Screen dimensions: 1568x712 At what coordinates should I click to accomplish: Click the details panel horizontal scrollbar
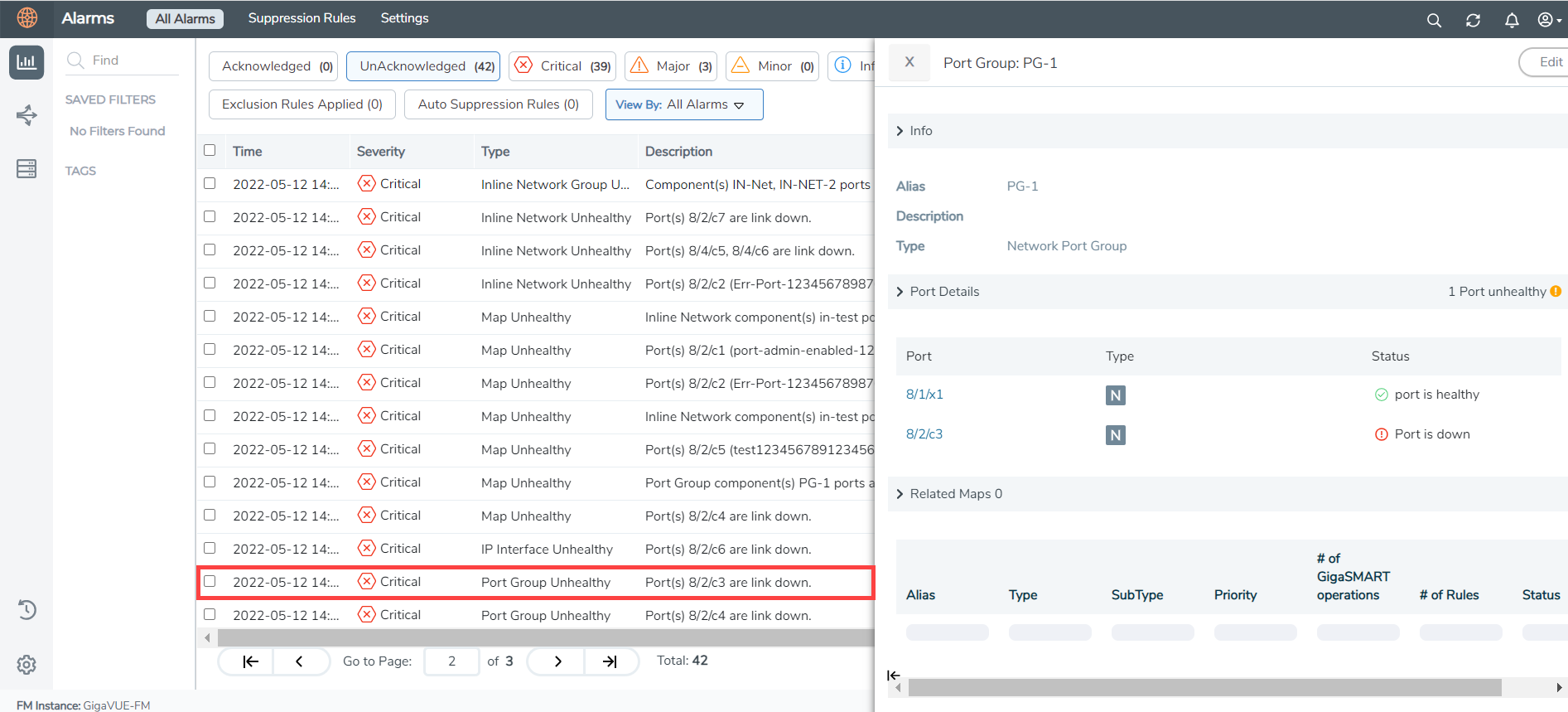point(1204,688)
